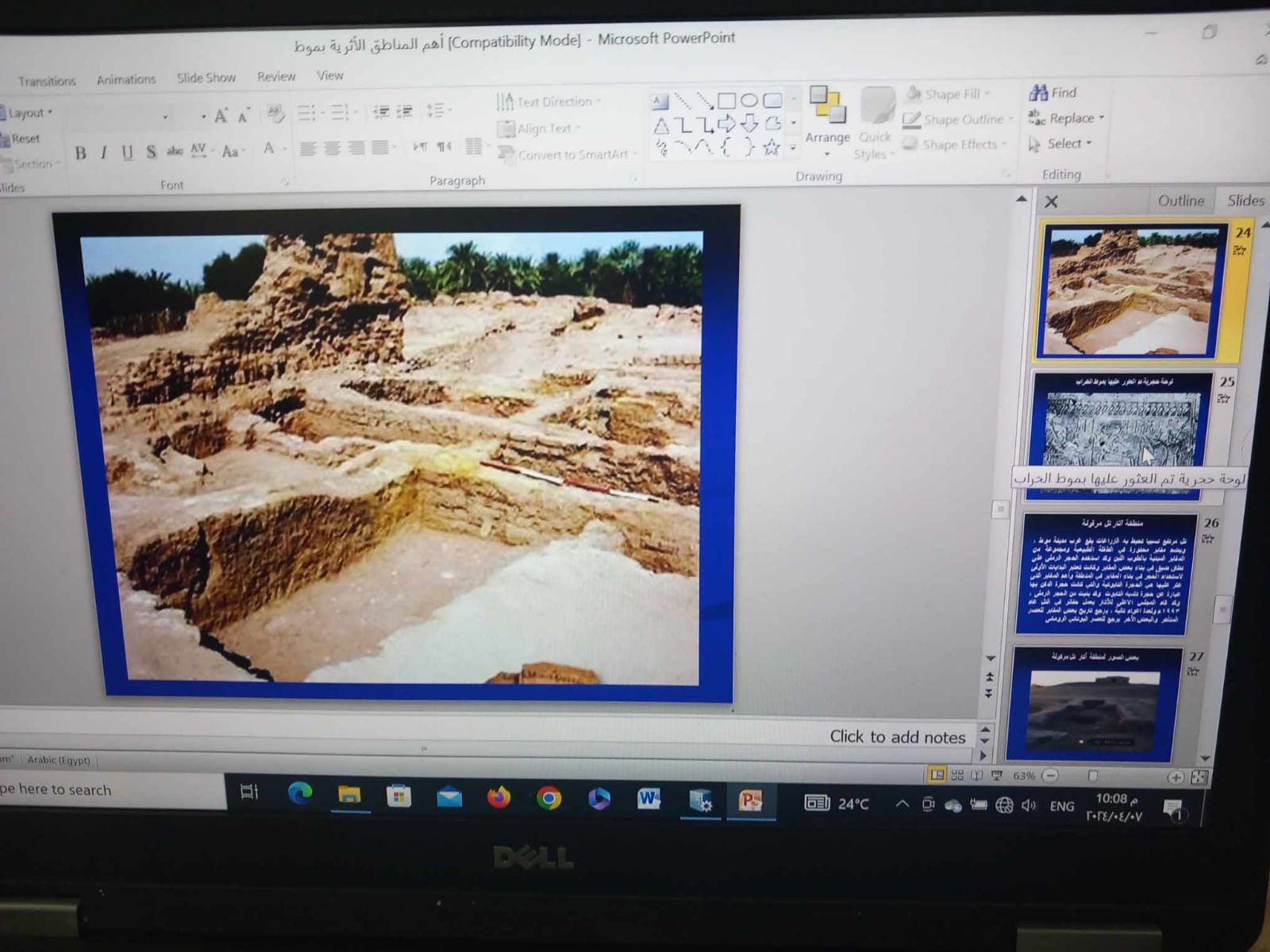Screen dimensions: 1270x952
Task: Expand the Select dropdown in Editing
Action: 1089,144
